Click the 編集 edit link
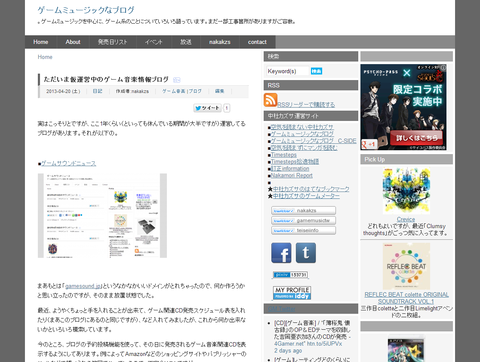This screenshot has width=480, height=362. (219, 91)
